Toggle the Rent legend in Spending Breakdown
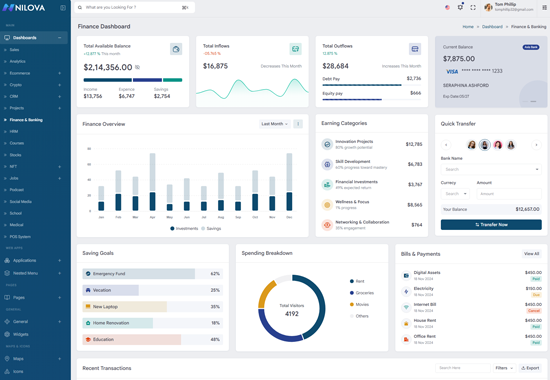 (357, 281)
